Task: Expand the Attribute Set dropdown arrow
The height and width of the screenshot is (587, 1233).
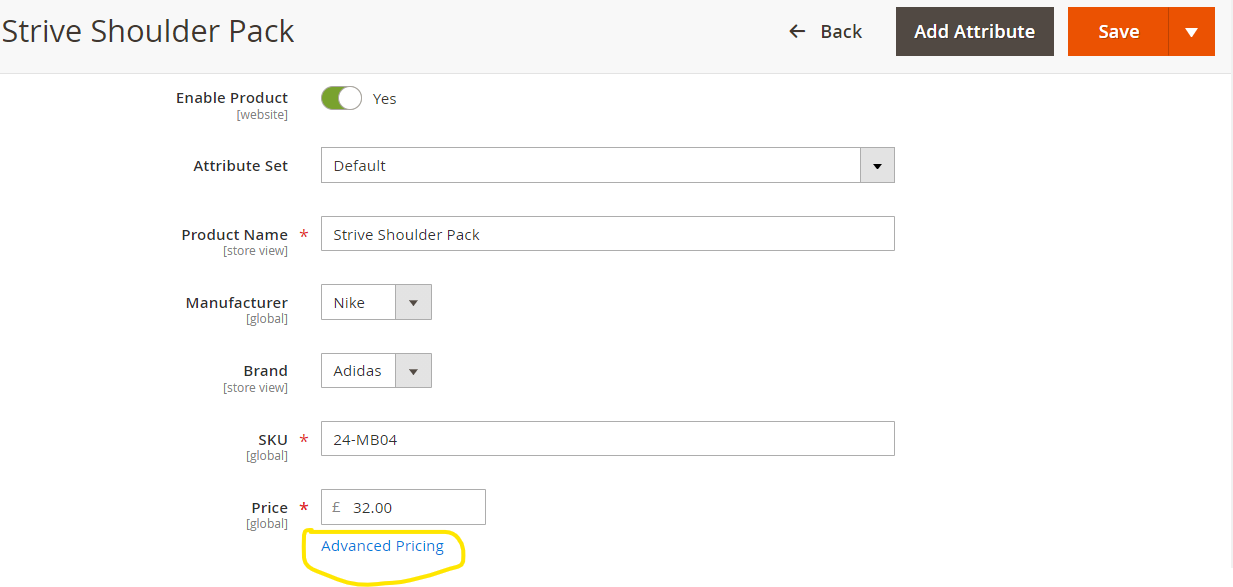Action: pos(877,166)
